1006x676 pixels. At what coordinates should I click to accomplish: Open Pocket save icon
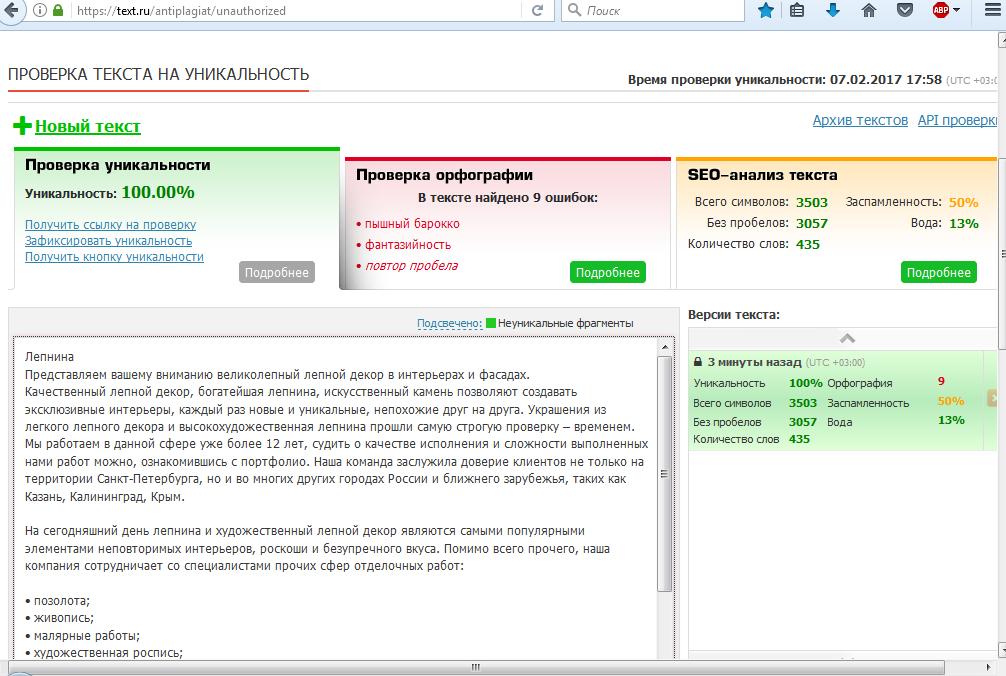[905, 10]
